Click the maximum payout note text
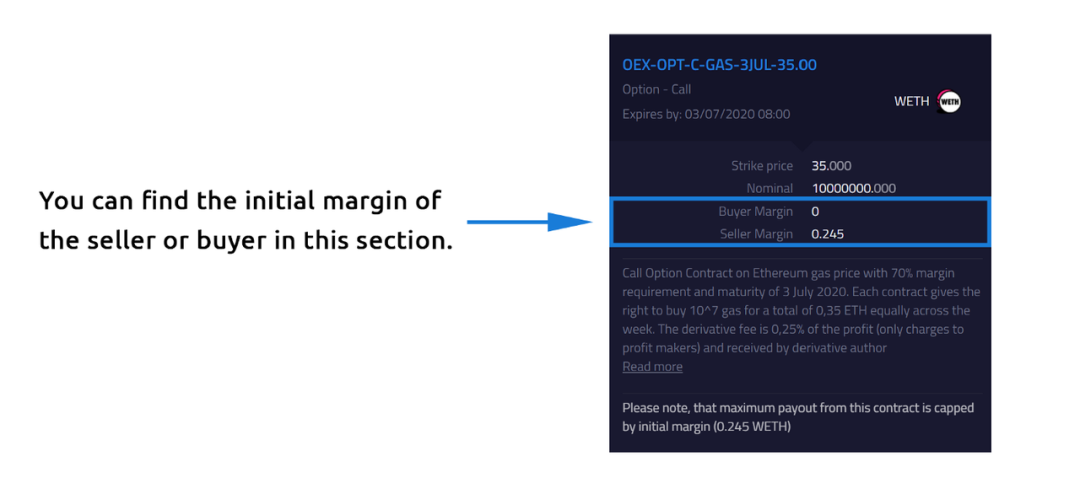The width and height of the screenshot is (1080, 494). [798, 417]
